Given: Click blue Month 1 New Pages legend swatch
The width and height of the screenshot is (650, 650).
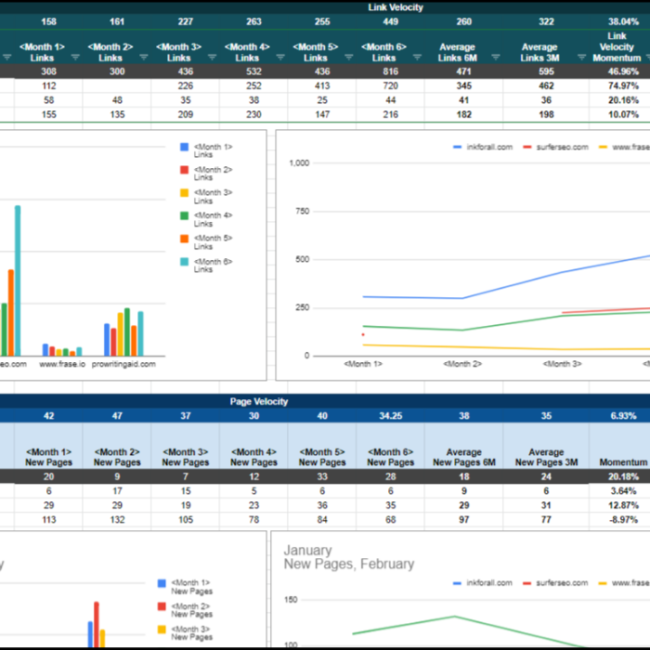Looking at the screenshot, I should [162, 583].
